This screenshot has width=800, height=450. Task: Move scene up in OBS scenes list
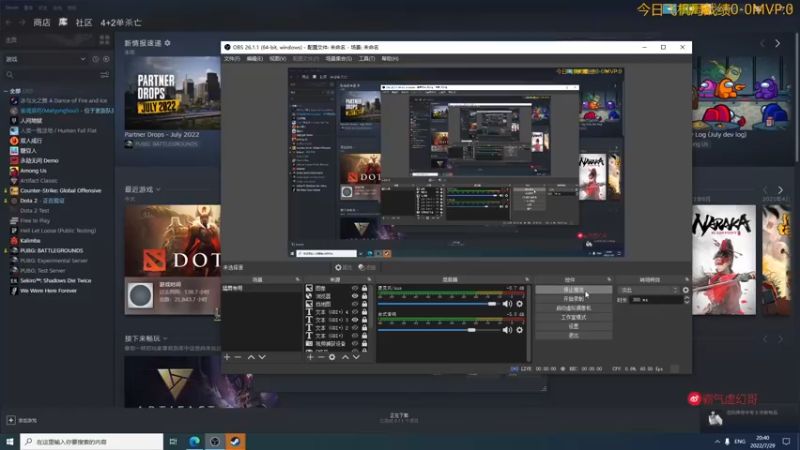point(251,357)
